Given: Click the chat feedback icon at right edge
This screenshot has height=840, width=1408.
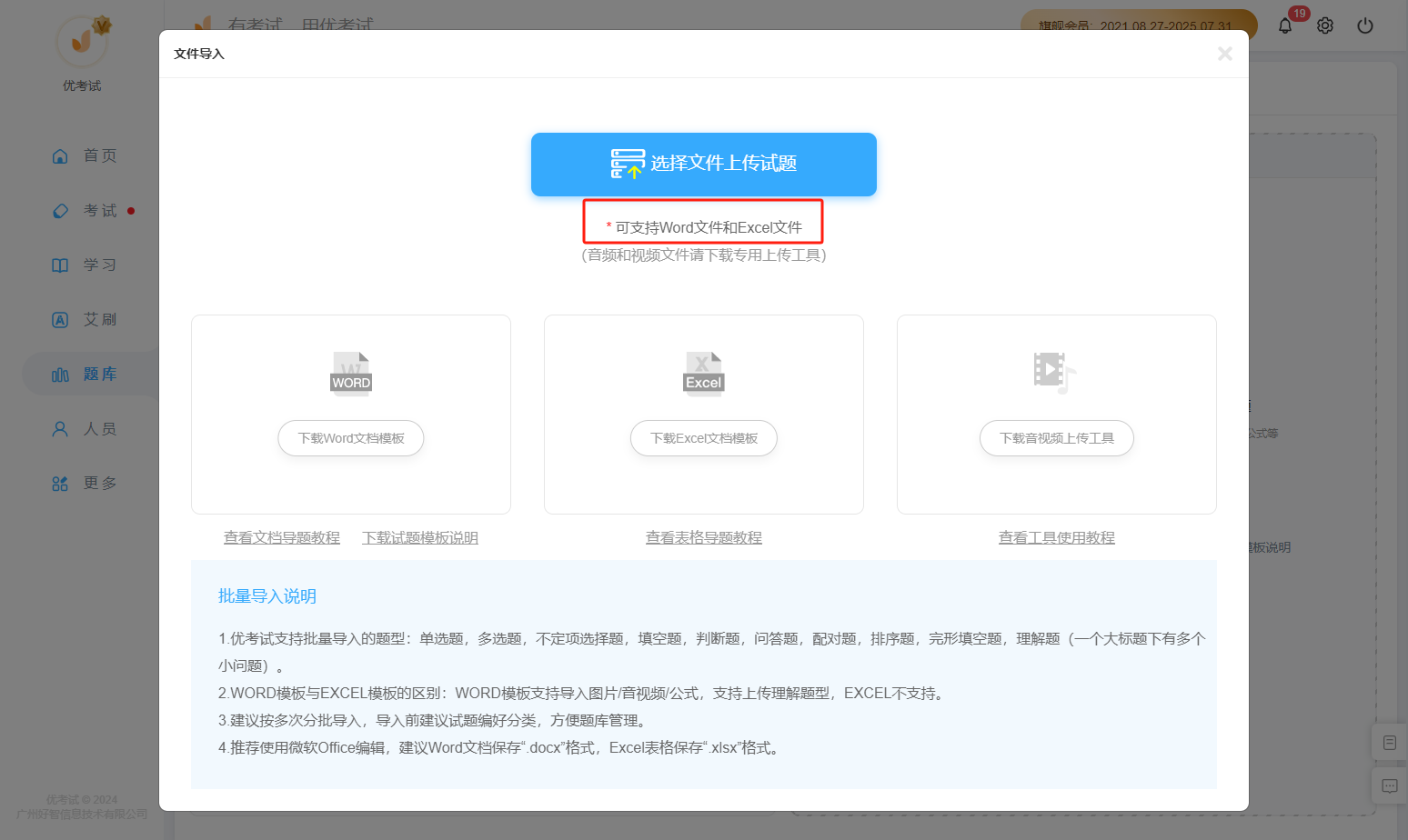Looking at the screenshot, I should (1389, 786).
